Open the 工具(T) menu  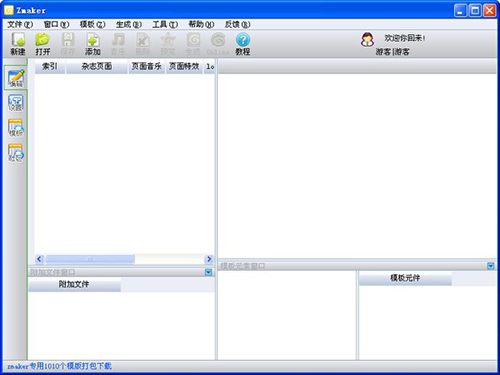pyautogui.click(x=165, y=24)
